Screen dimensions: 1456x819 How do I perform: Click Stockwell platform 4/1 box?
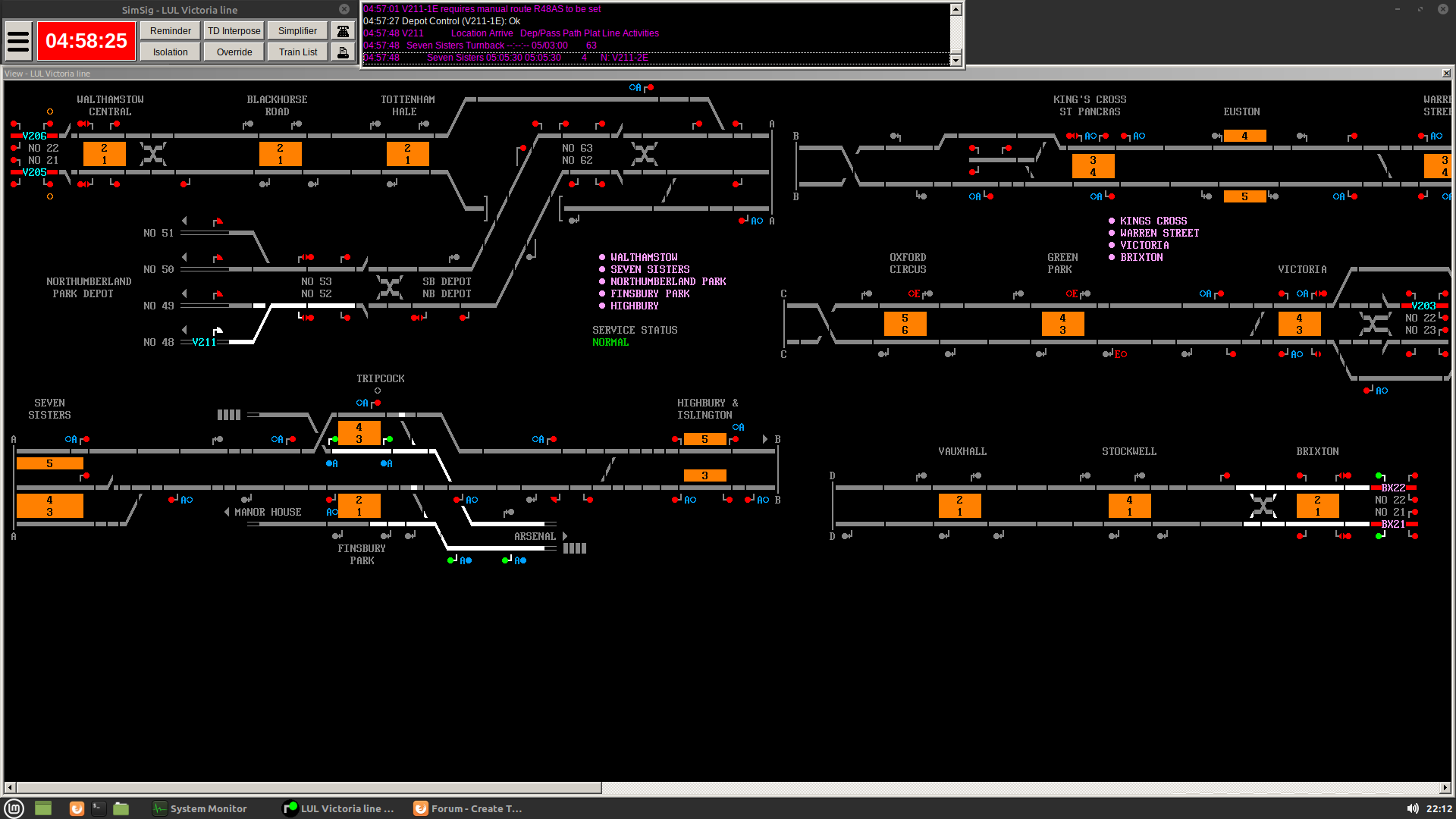click(x=1130, y=506)
